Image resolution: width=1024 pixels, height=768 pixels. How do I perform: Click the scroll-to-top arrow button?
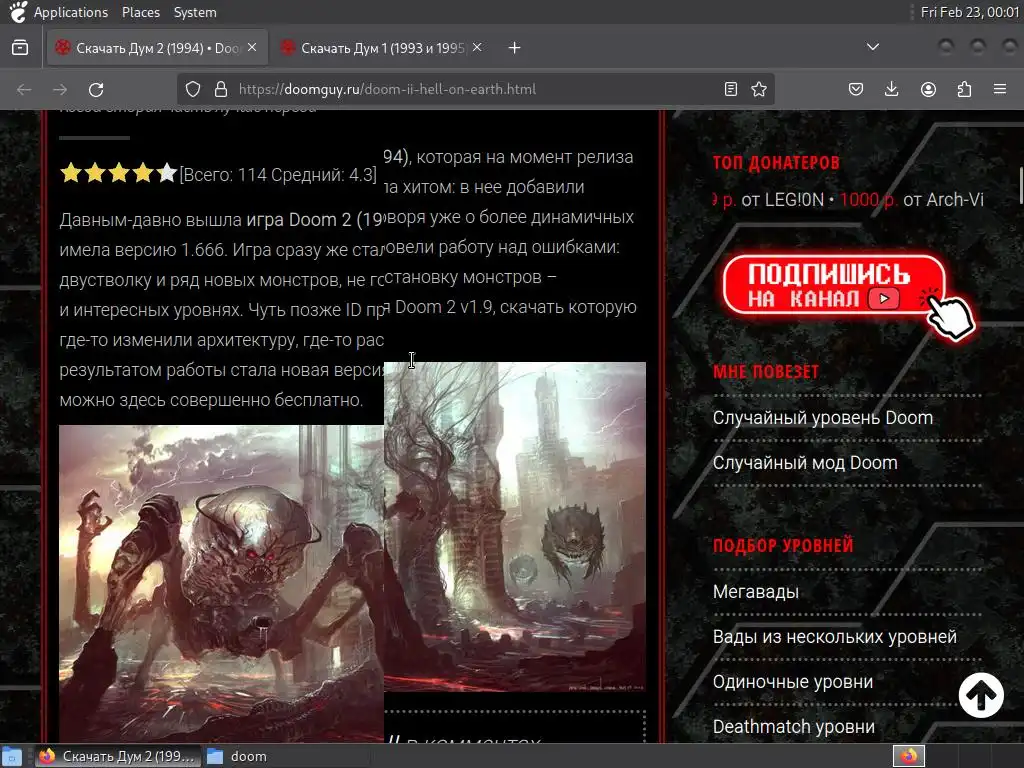tap(981, 695)
